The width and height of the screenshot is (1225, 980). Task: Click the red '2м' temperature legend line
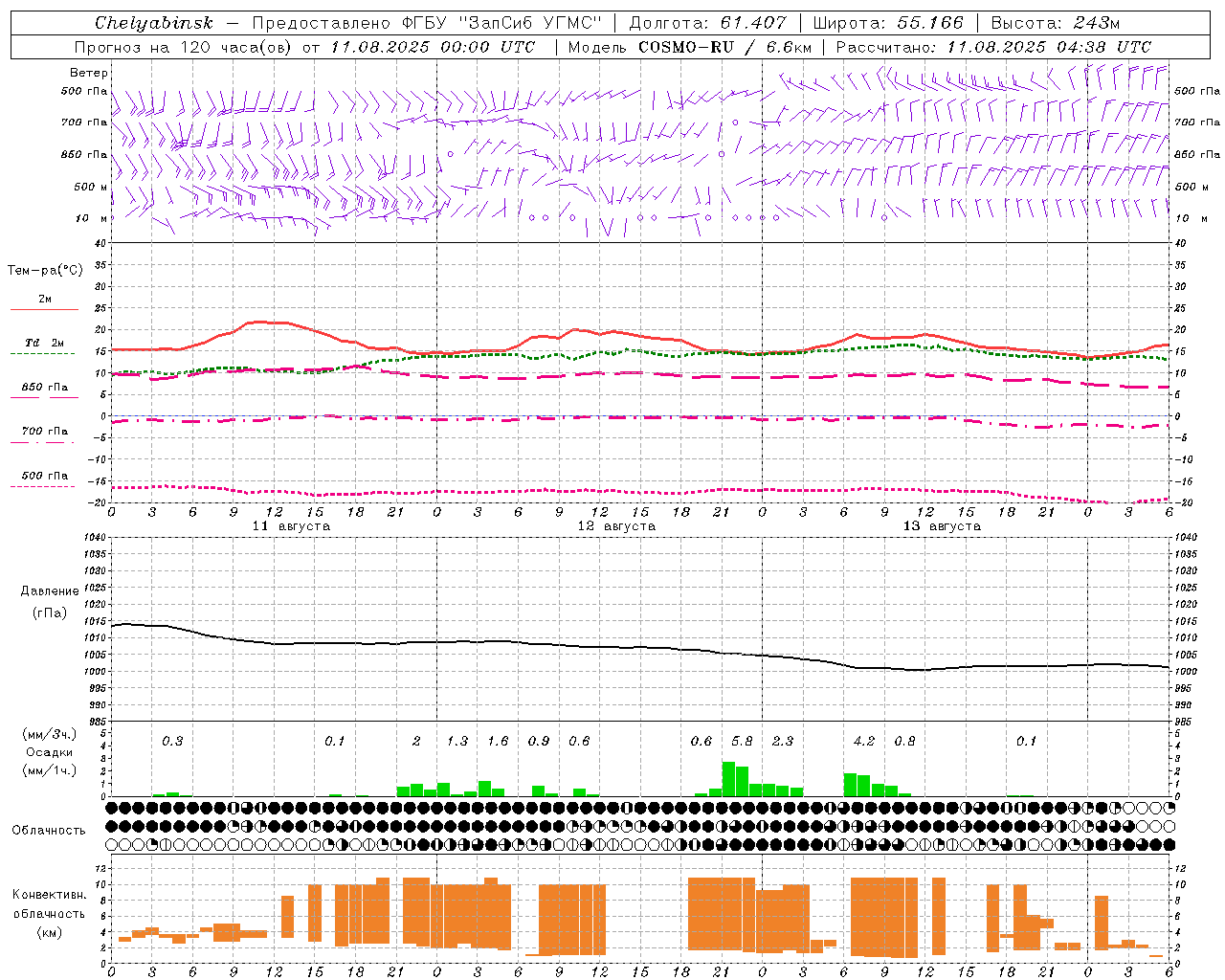44,309
